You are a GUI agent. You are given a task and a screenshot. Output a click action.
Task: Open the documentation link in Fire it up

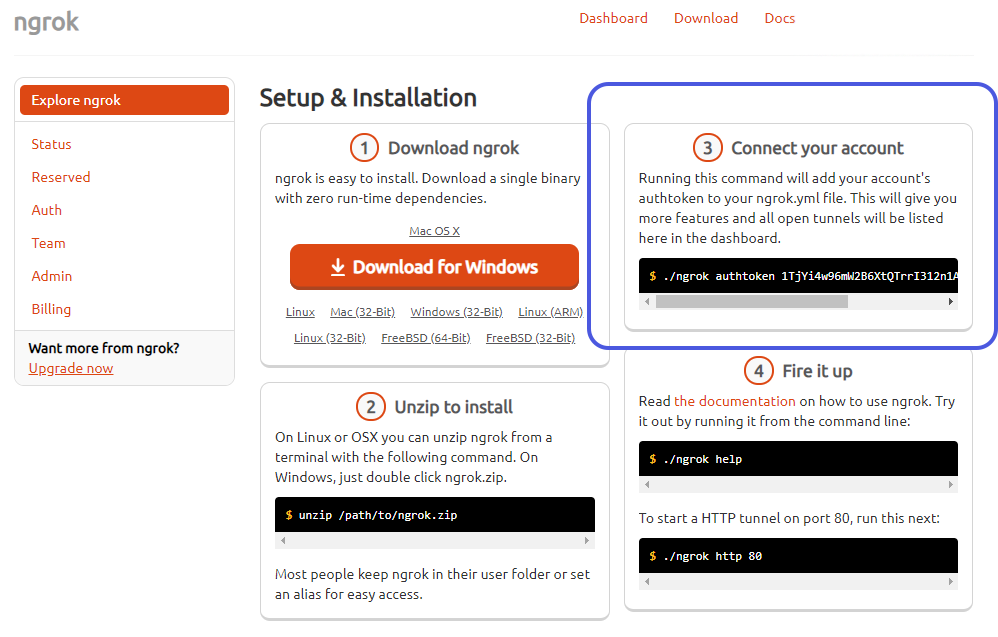(x=735, y=401)
